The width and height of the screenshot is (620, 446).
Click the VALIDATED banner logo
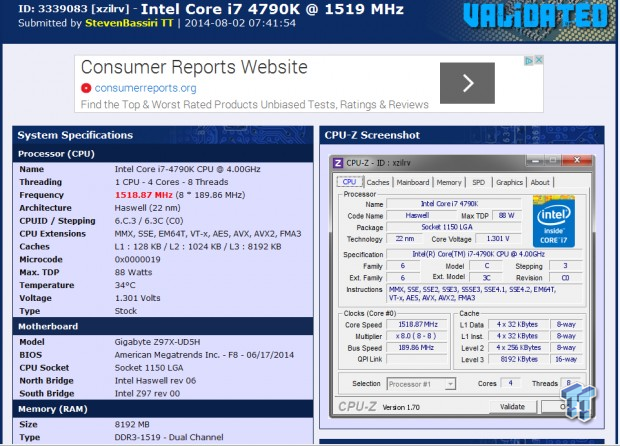coord(535,16)
